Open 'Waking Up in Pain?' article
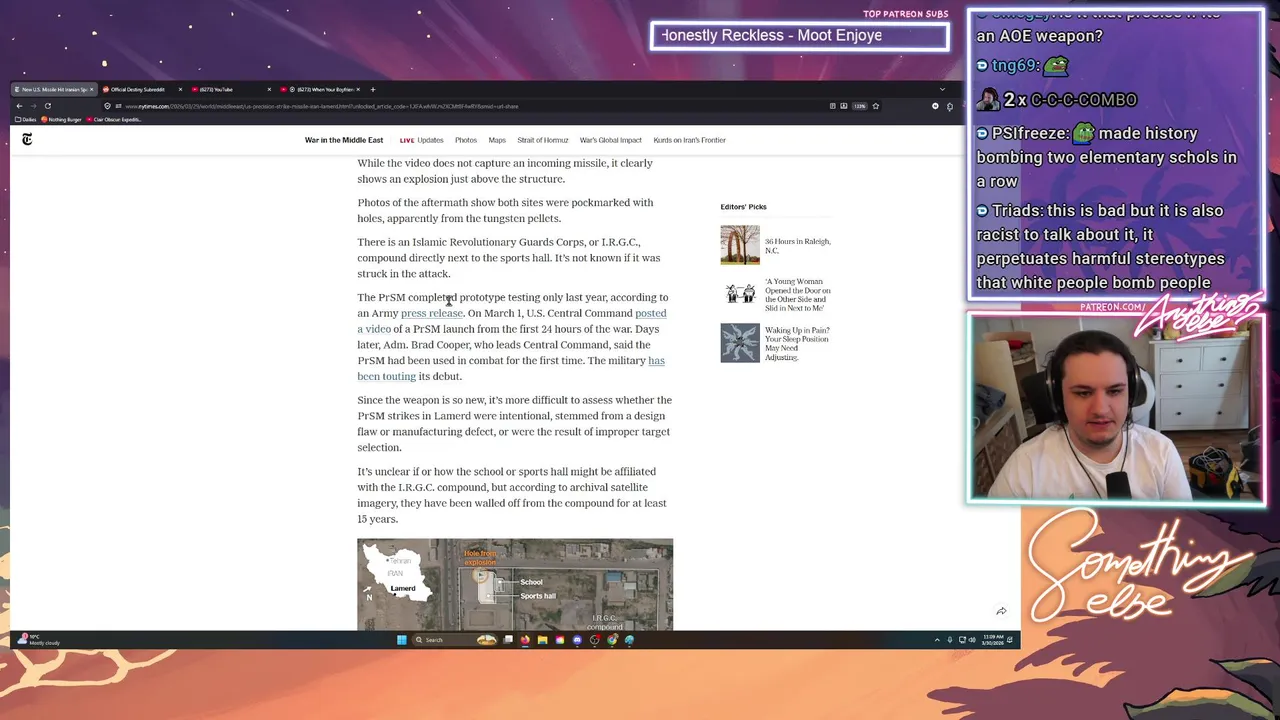Screen dimensions: 1280x720 point(798,343)
